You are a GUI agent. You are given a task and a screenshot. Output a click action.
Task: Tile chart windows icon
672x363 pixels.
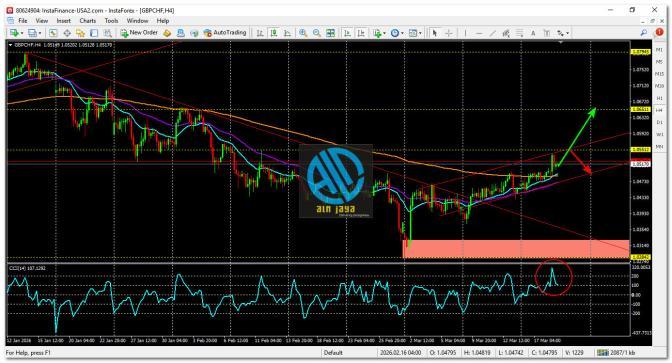tap(330, 33)
